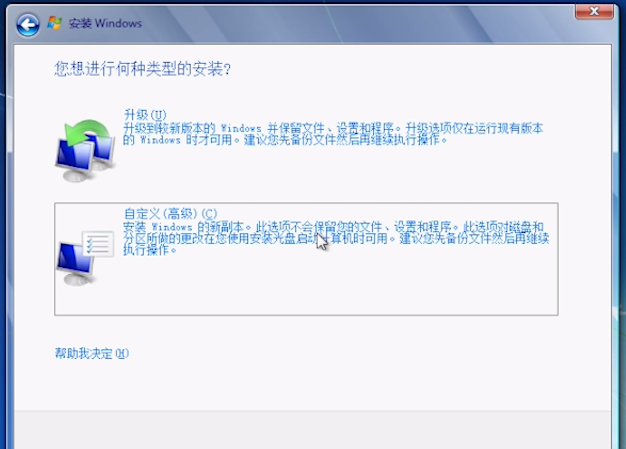Screen dimensions: 626x449
Task: Close the 安装 Windows setup window
Action: pos(594,11)
